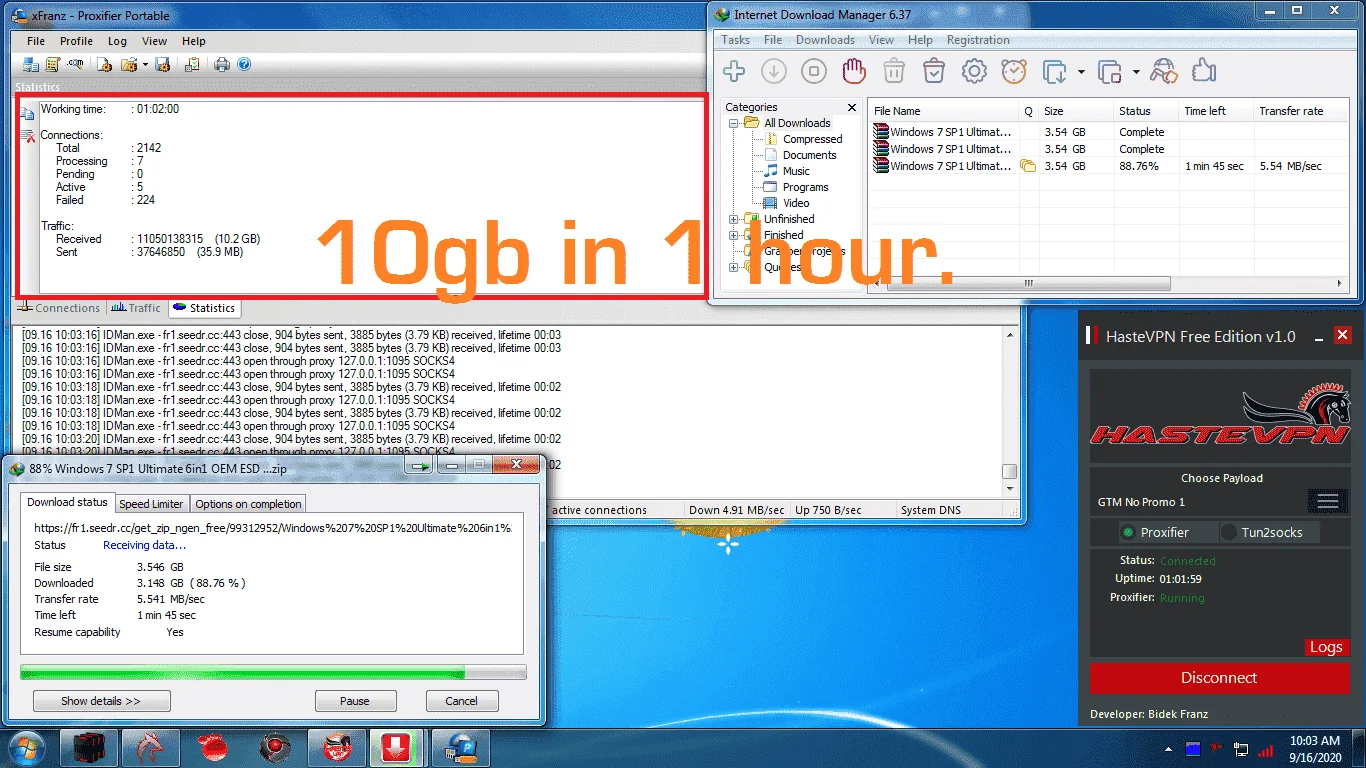Open IDM Options gear icon

pyautogui.click(x=974, y=71)
